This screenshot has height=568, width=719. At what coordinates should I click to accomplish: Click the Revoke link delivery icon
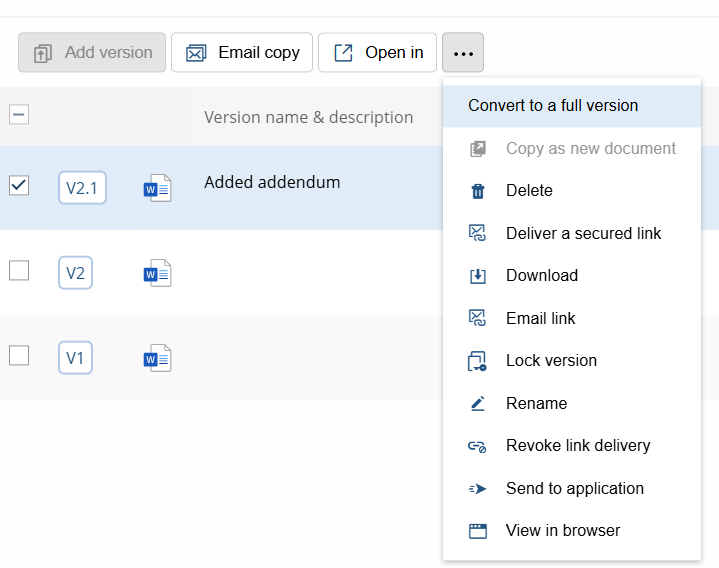pyautogui.click(x=477, y=447)
